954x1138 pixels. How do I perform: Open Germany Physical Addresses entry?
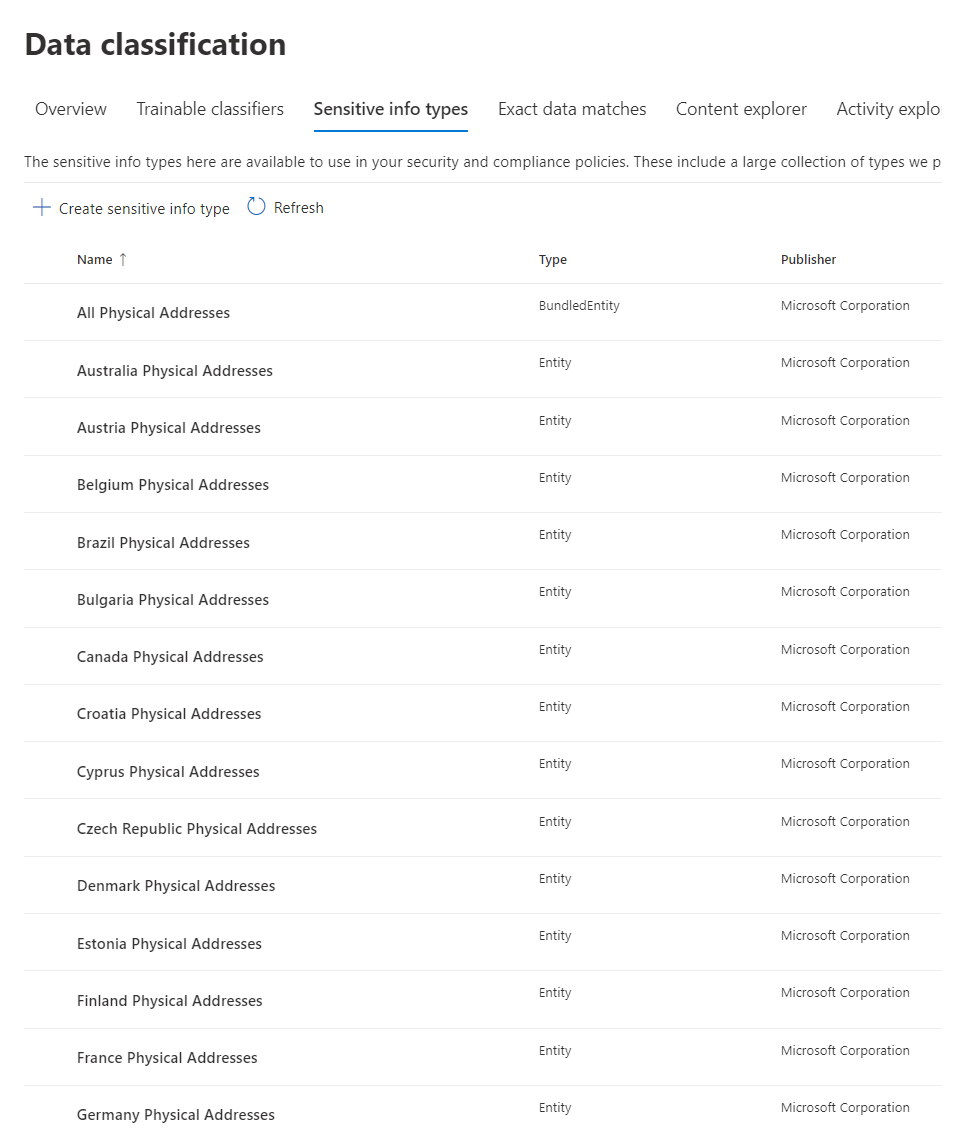click(176, 1115)
